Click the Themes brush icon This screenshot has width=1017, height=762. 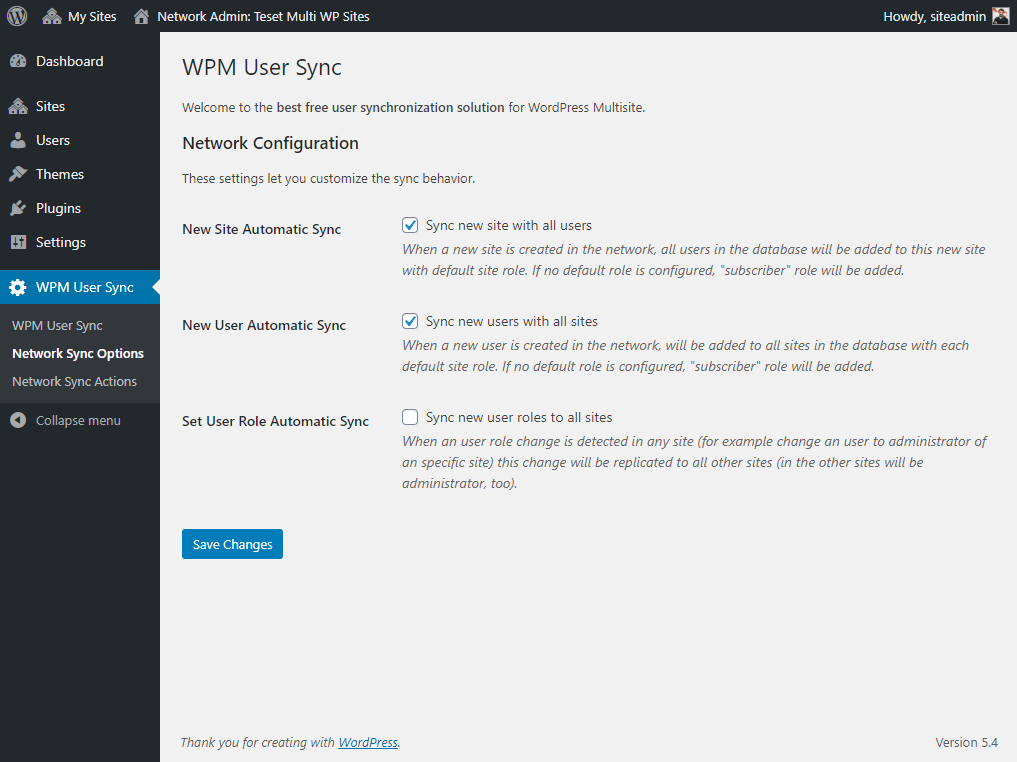point(18,174)
